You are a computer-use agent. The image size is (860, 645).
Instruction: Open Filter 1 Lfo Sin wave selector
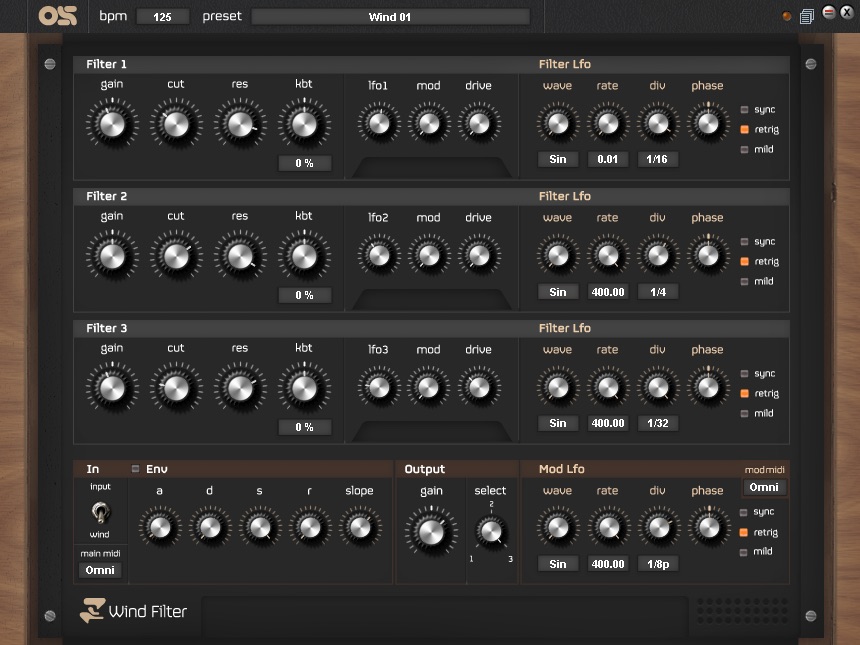[558, 159]
